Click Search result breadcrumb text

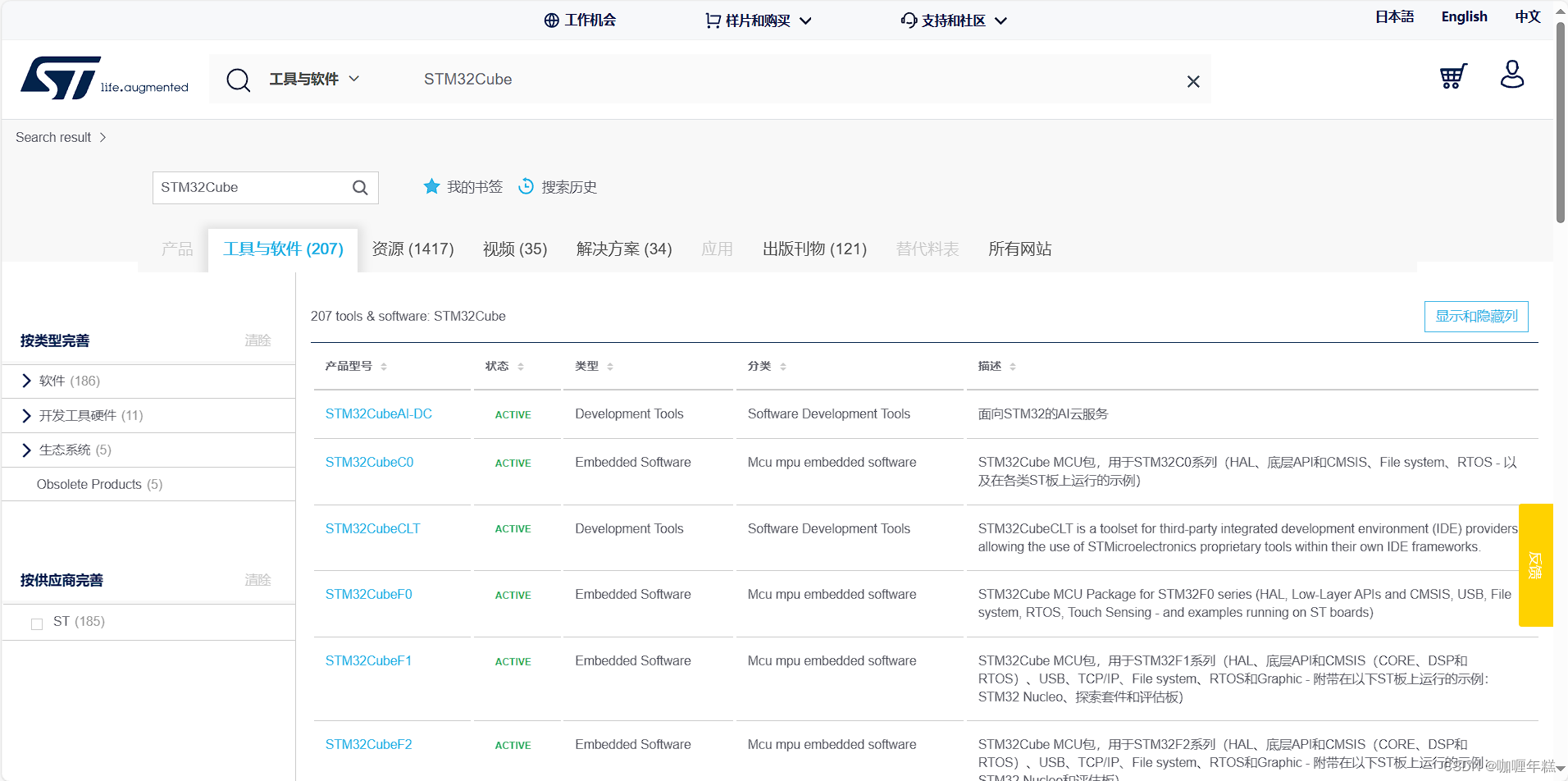(x=53, y=137)
